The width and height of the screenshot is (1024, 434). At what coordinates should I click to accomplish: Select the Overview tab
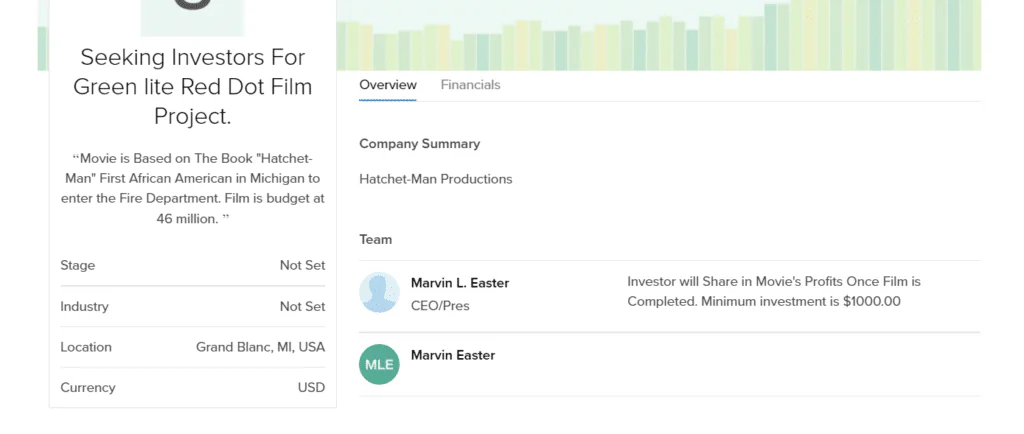coord(388,85)
